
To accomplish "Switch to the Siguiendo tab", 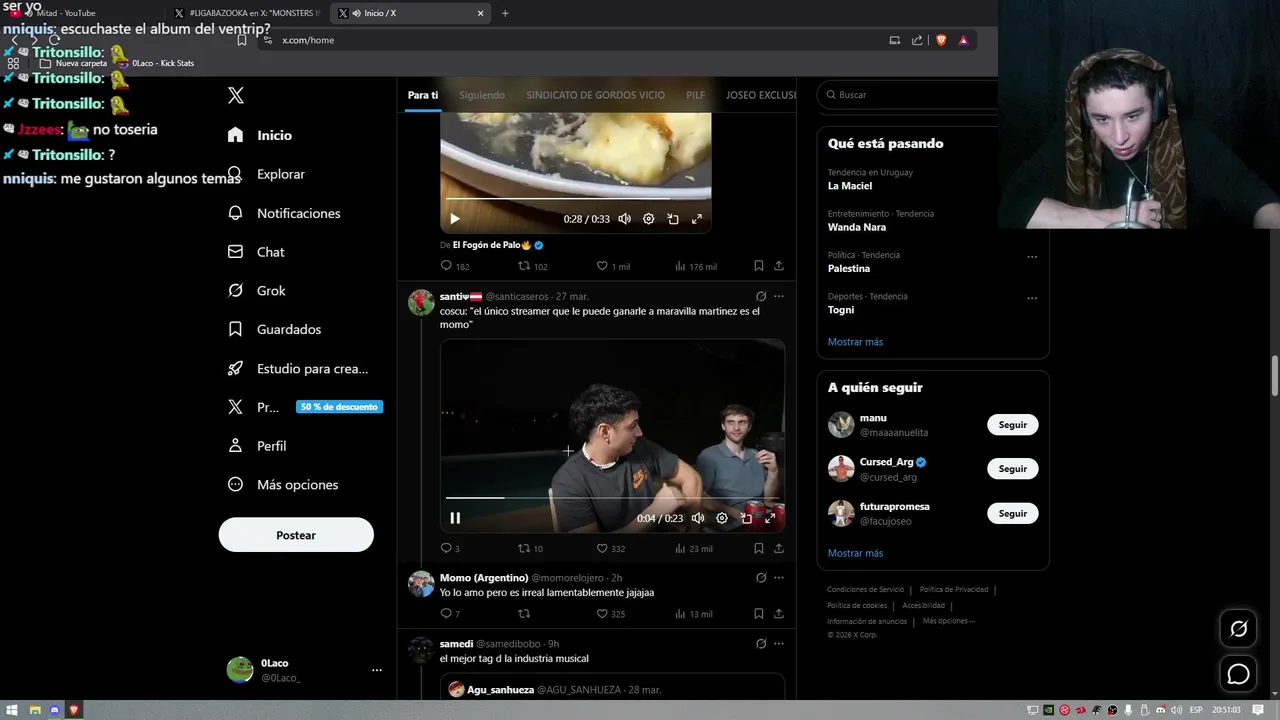I will 482,95.
